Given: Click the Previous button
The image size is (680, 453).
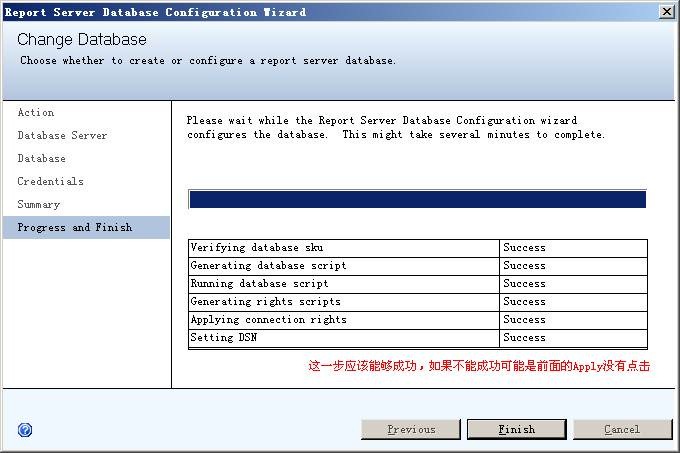Looking at the screenshot, I should (411, 429).
